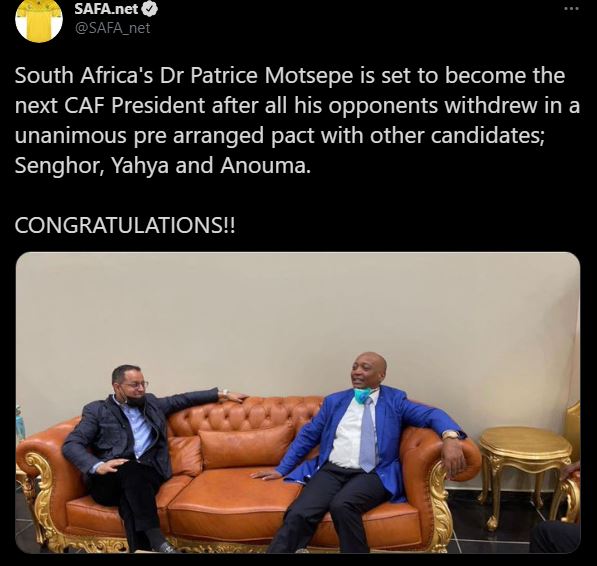597x566 pixels.
Task: Click the verified badge beside SAFA.net
Action: tap(149, 10)
